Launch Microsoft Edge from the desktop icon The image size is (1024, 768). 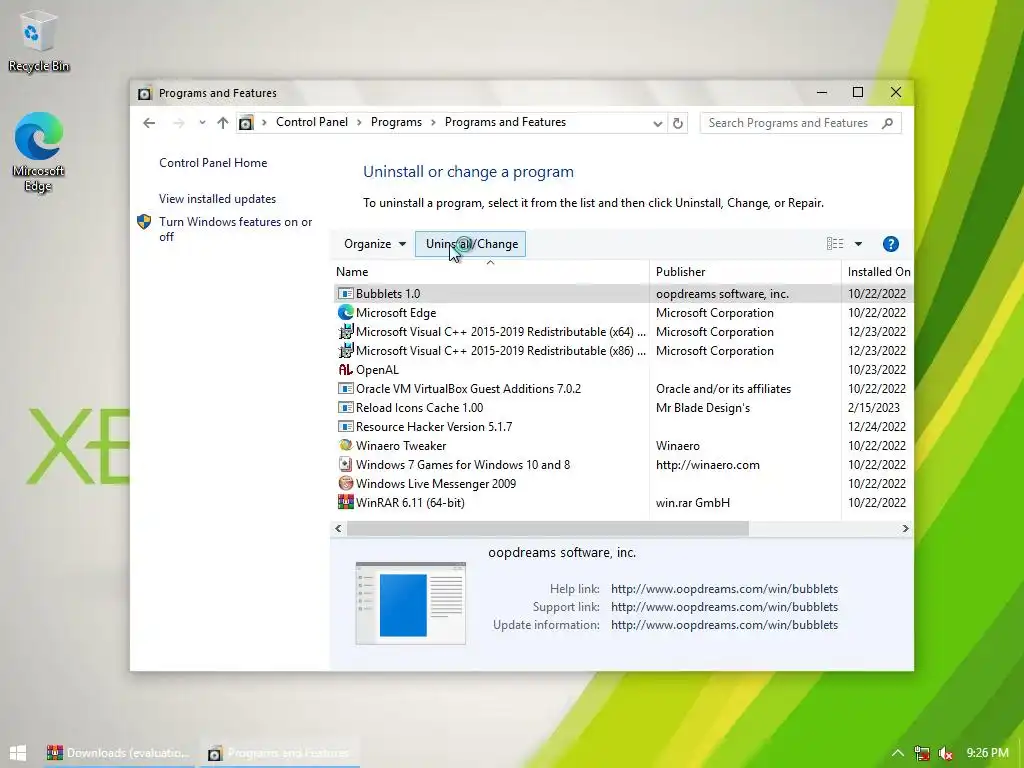tap(38, 152)
